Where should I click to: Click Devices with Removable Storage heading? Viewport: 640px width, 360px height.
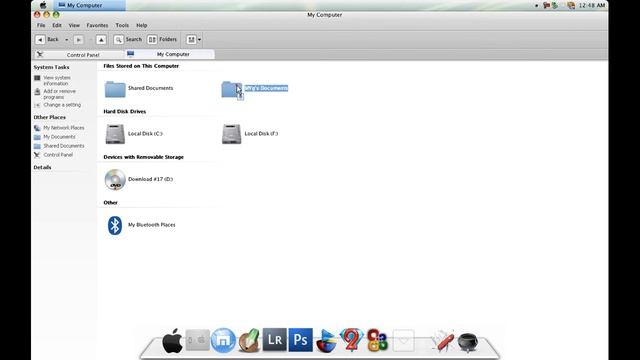click(143, 157)
